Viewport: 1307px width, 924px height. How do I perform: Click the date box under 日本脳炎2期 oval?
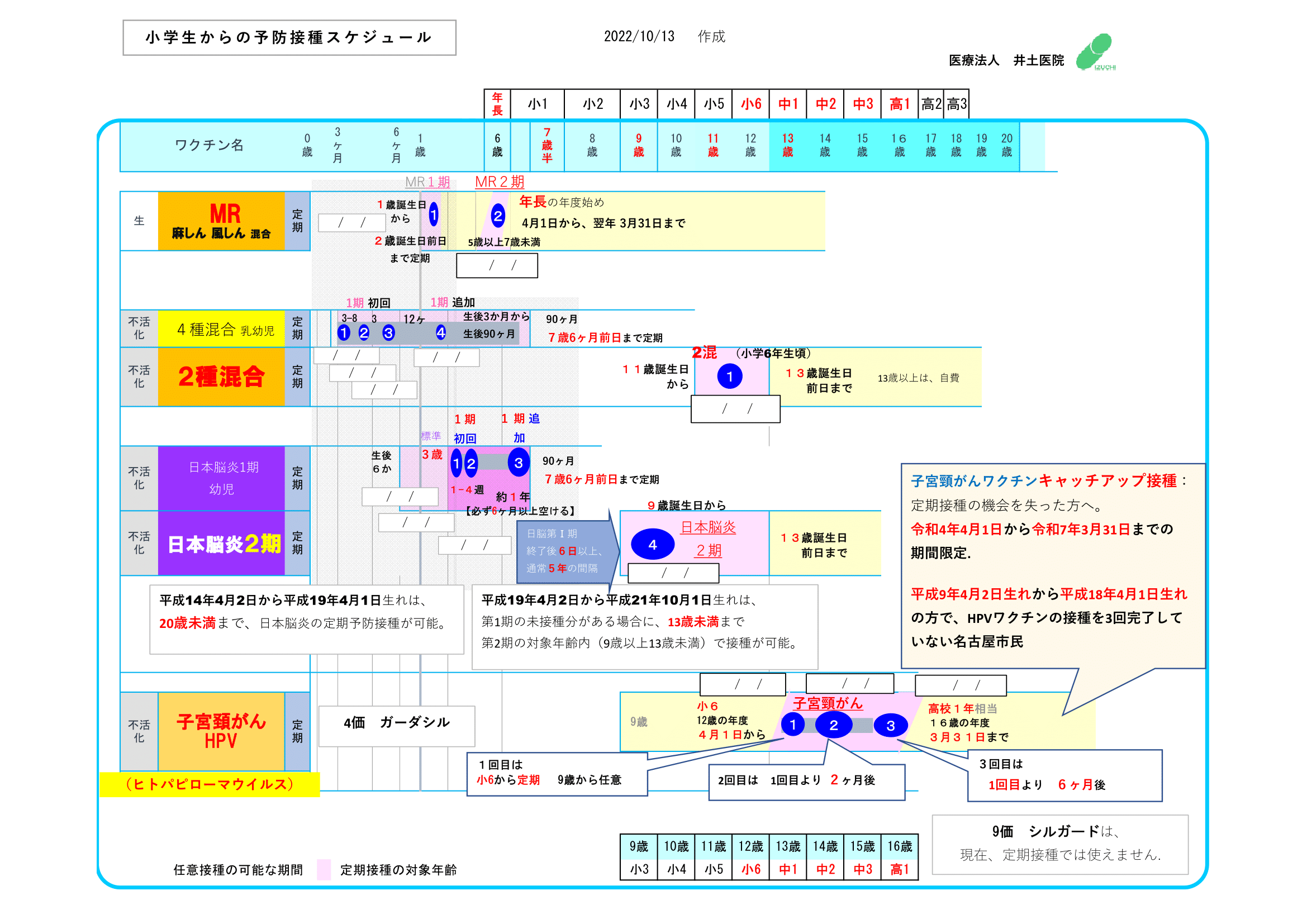(673, 573)
